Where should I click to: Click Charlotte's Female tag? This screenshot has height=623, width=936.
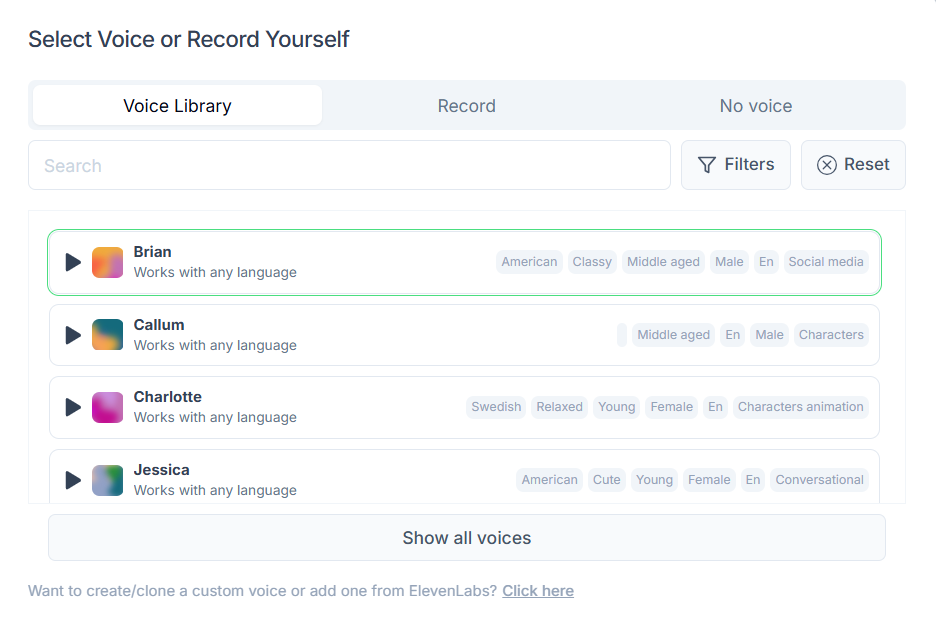(x=672, y=407)
